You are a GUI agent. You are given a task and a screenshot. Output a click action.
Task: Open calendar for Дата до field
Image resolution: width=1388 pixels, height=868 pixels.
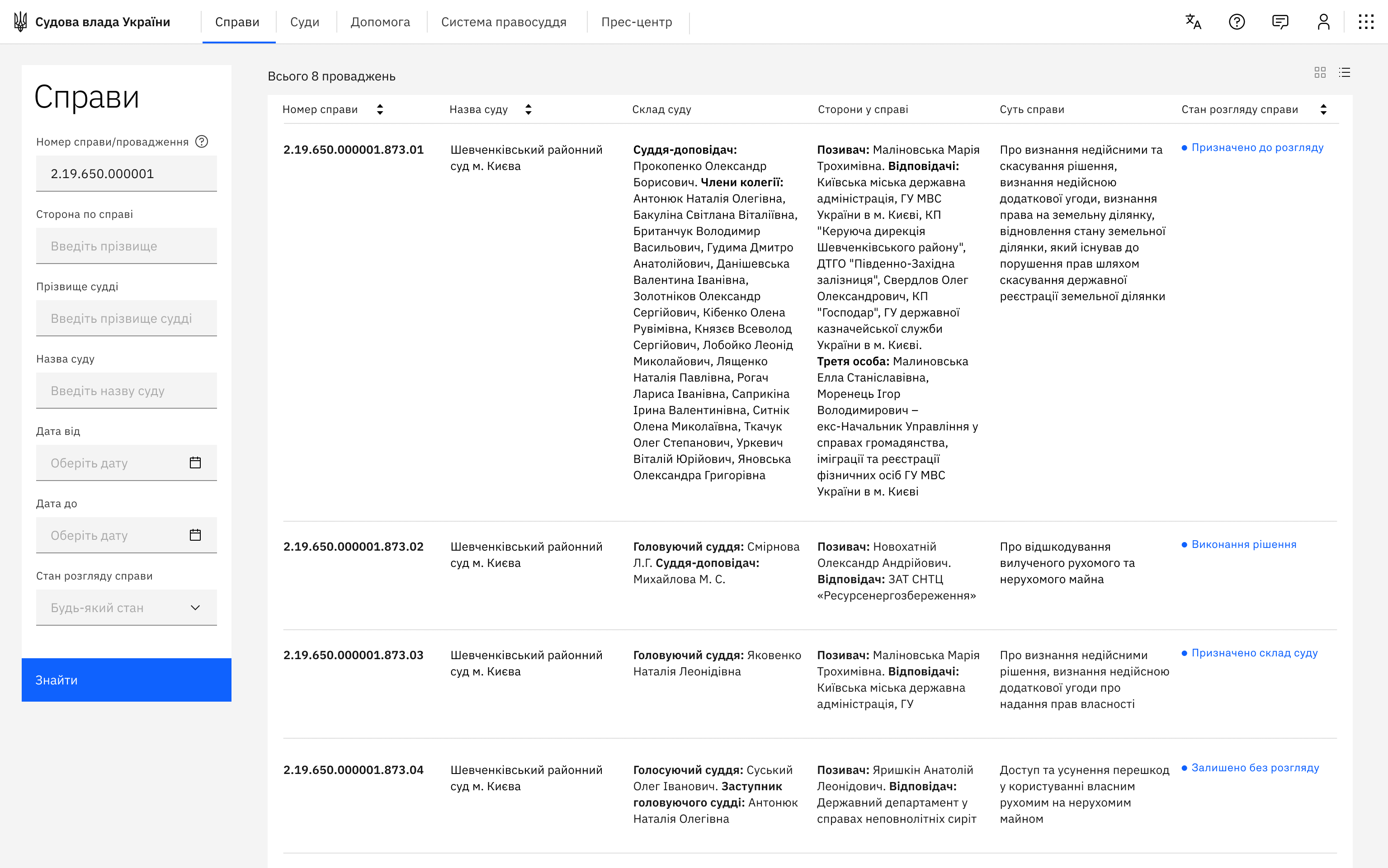click(195, 535)
